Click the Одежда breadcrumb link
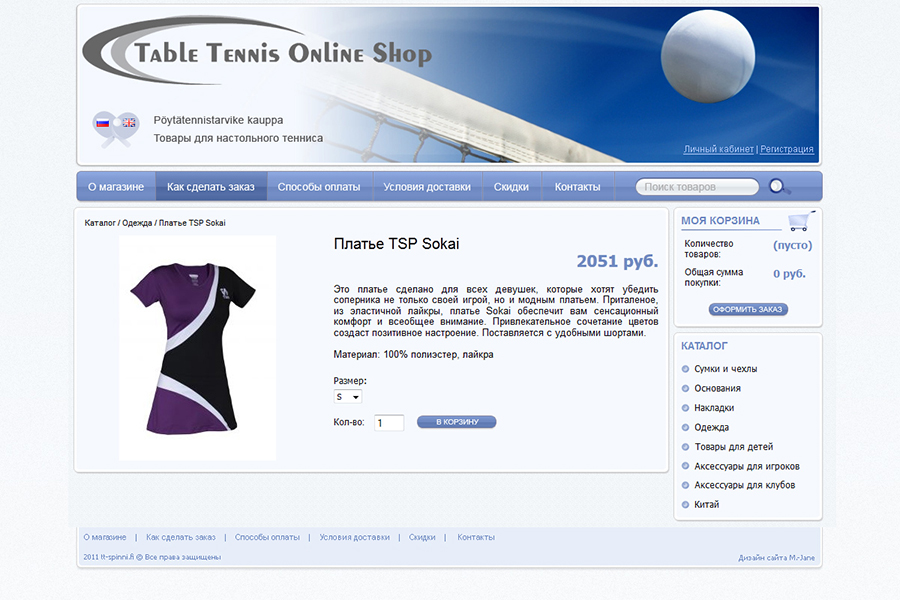The width and height of the screenshot is (900, 600). [x=137, y=223]
